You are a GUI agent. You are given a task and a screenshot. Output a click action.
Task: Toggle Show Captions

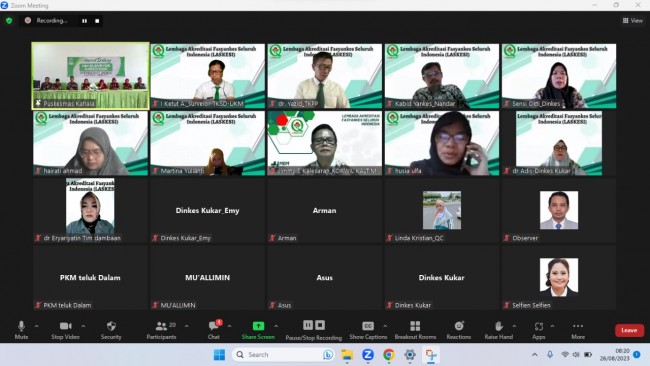(x=368, y=330)
